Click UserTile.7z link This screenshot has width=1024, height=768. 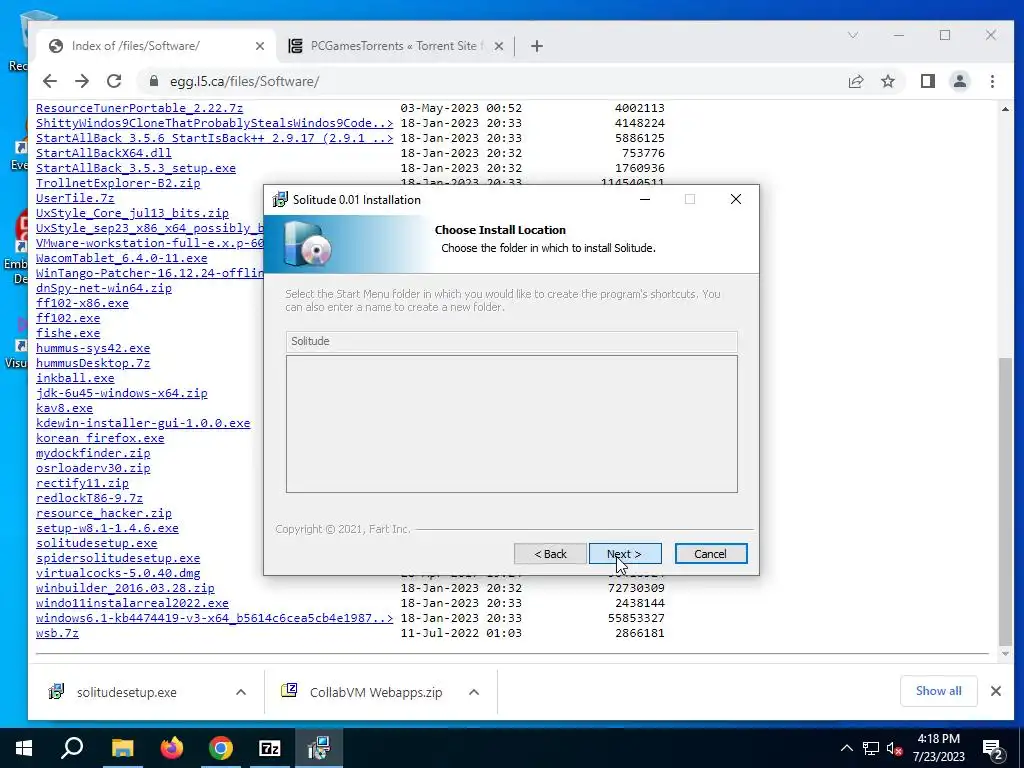point(75,198)
